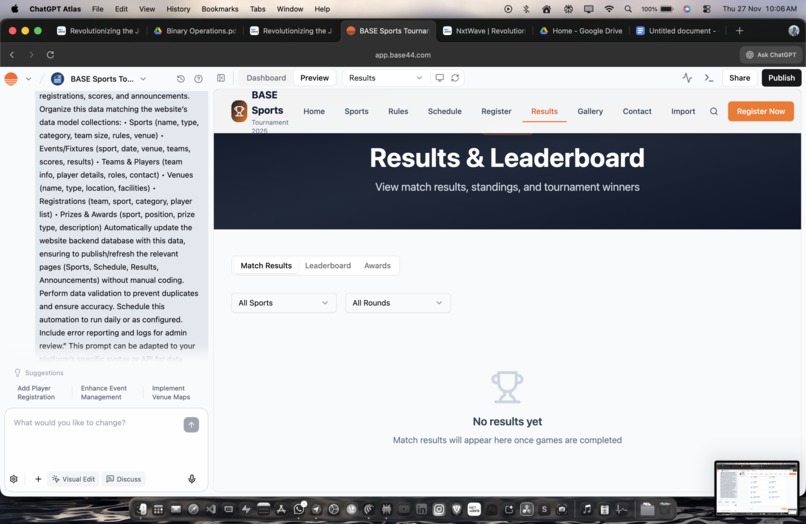Image resolution: width=806 pixels, height=524 pixels.
Task: Enable Visual Edit mode
Action: point(74,479)
